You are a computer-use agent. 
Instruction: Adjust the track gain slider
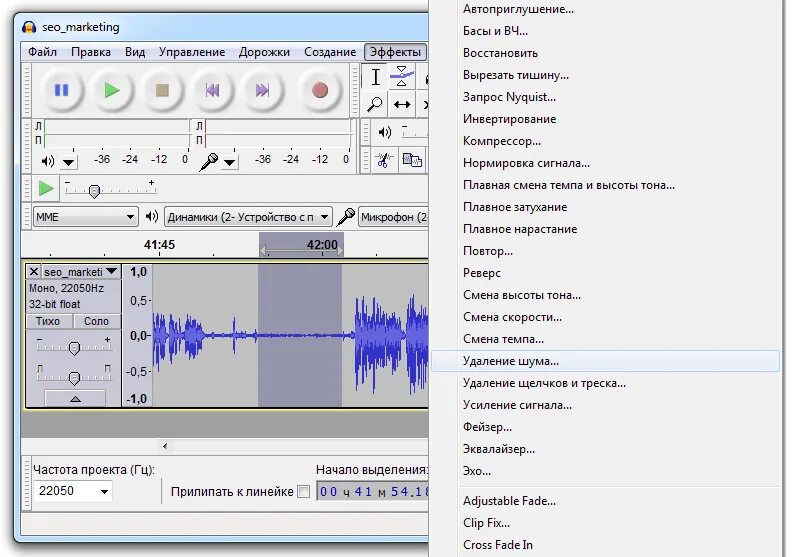(x=74, y=348)
